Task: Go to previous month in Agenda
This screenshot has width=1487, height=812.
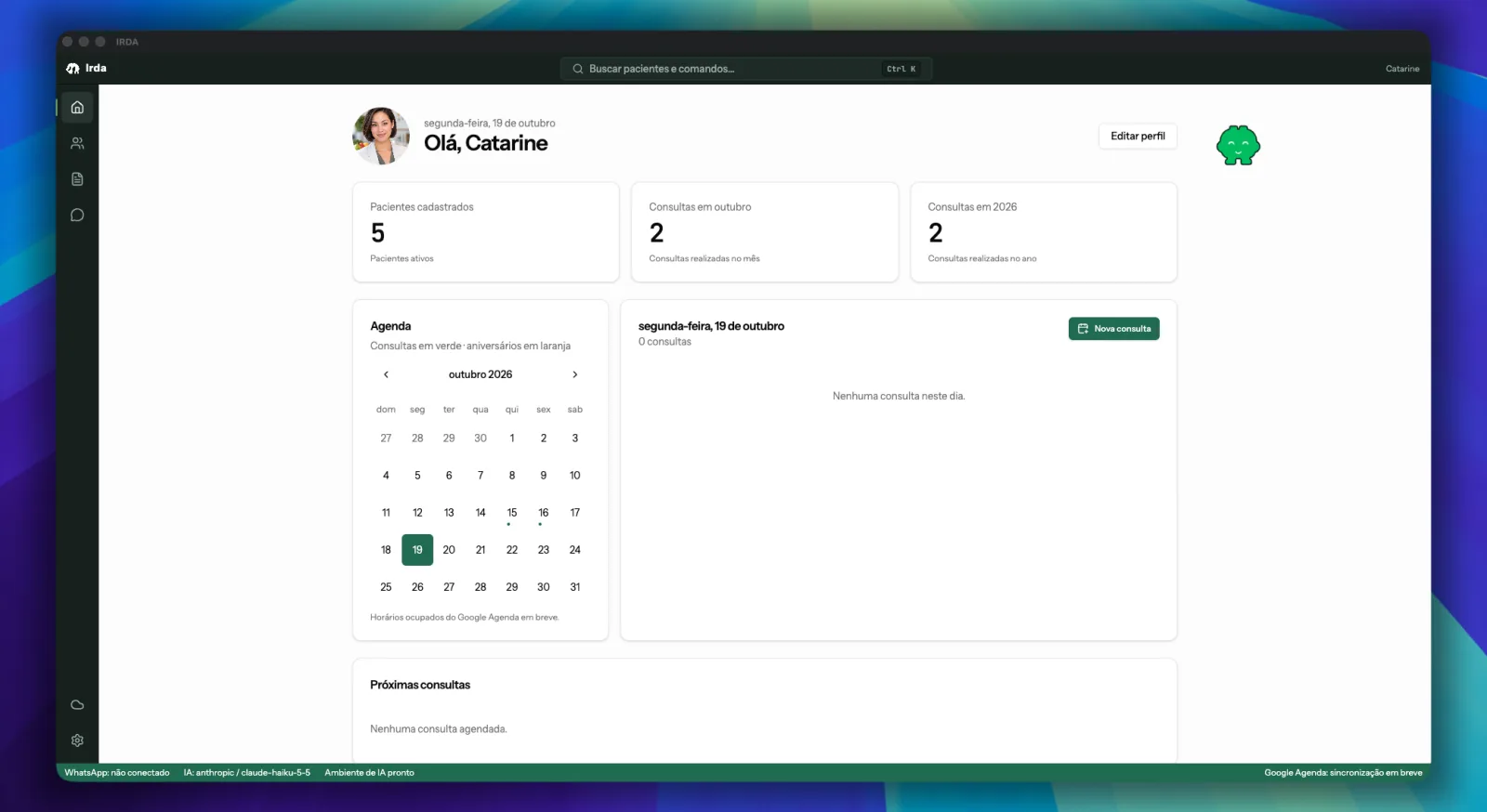Action: pyautogui.click(x=386, y=374)
